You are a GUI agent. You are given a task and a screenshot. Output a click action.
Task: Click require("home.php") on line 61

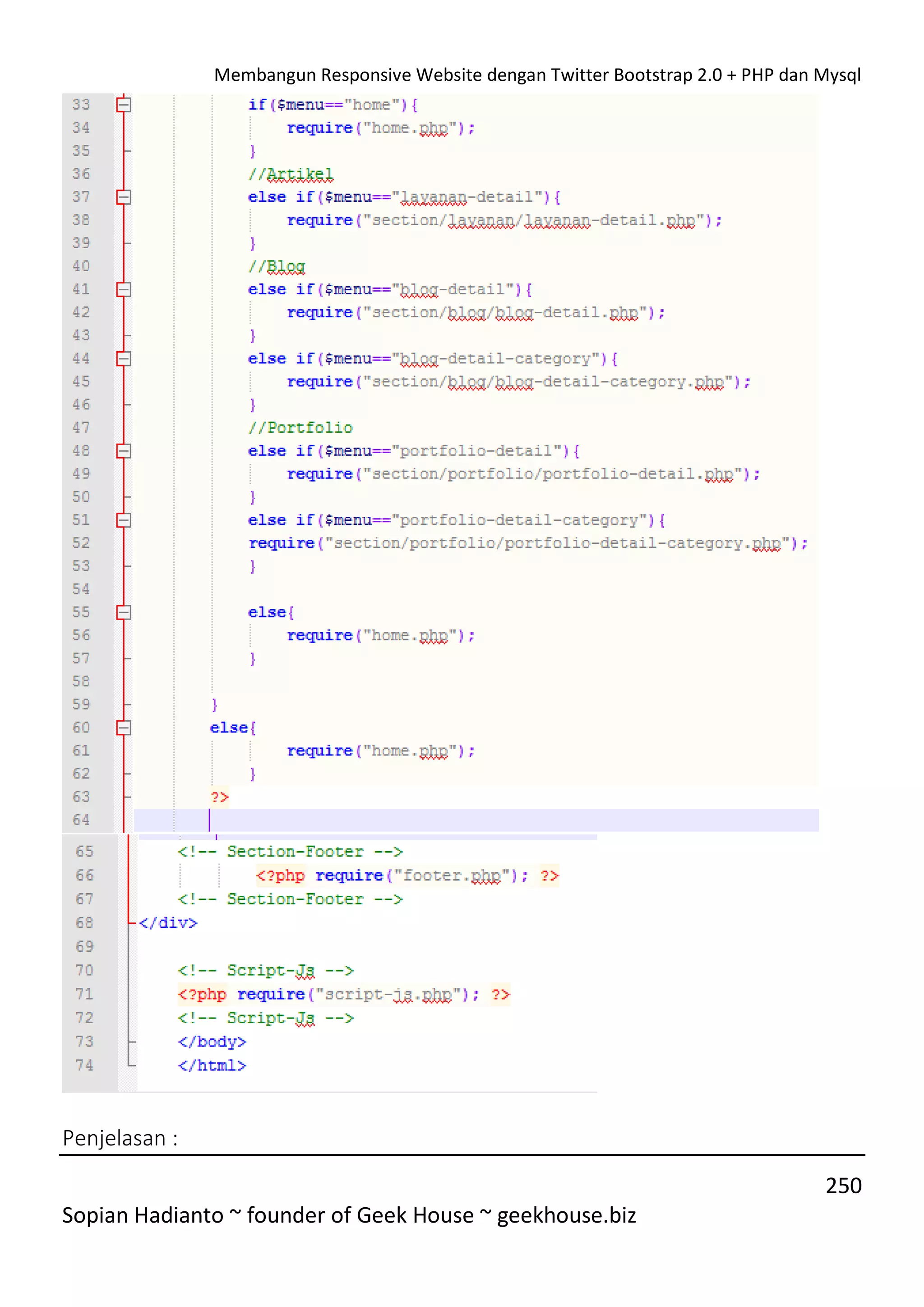tap(381, 751)
